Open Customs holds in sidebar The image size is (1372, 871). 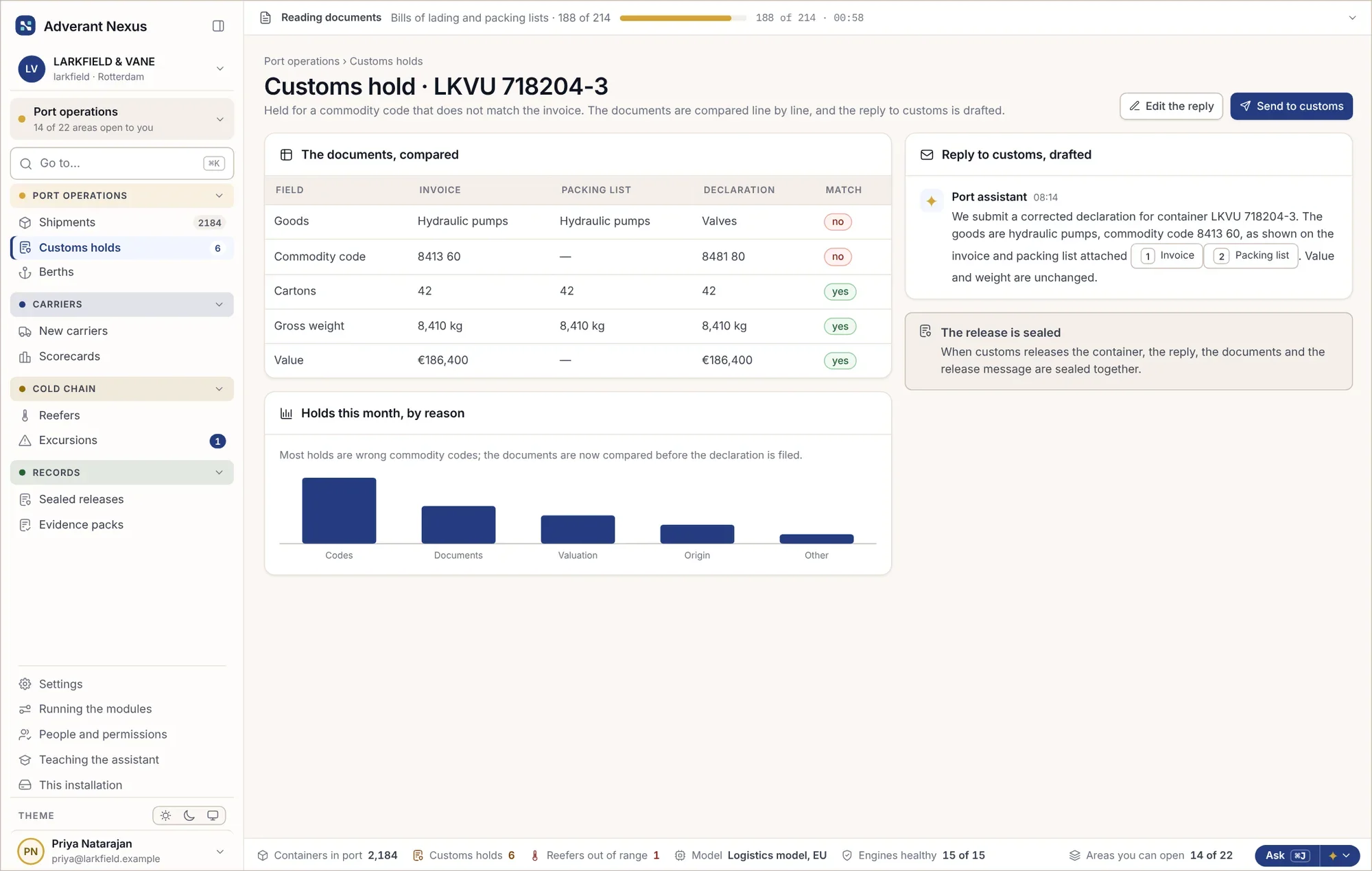[122, 248]
